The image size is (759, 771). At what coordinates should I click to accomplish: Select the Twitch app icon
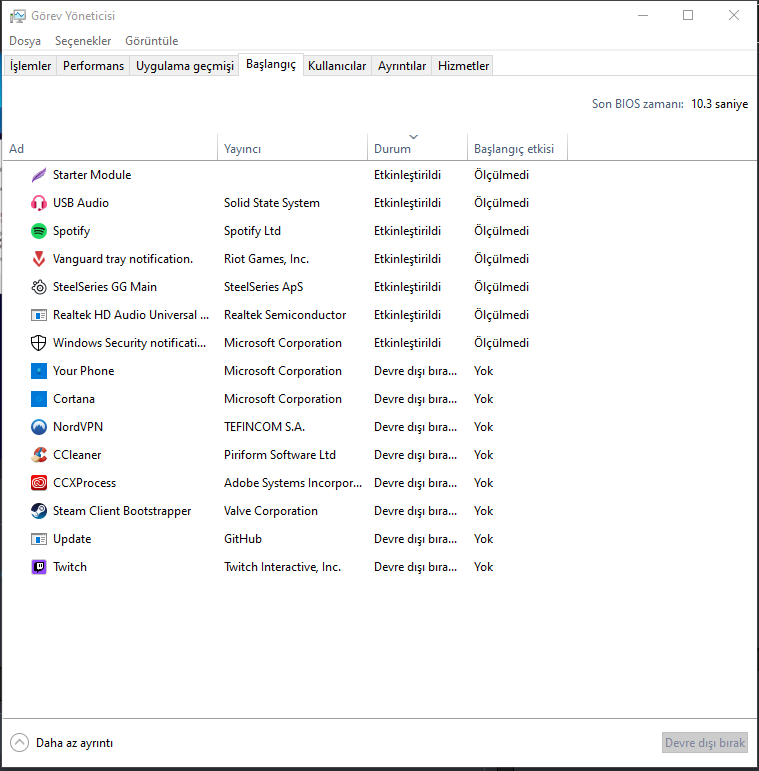39,567
